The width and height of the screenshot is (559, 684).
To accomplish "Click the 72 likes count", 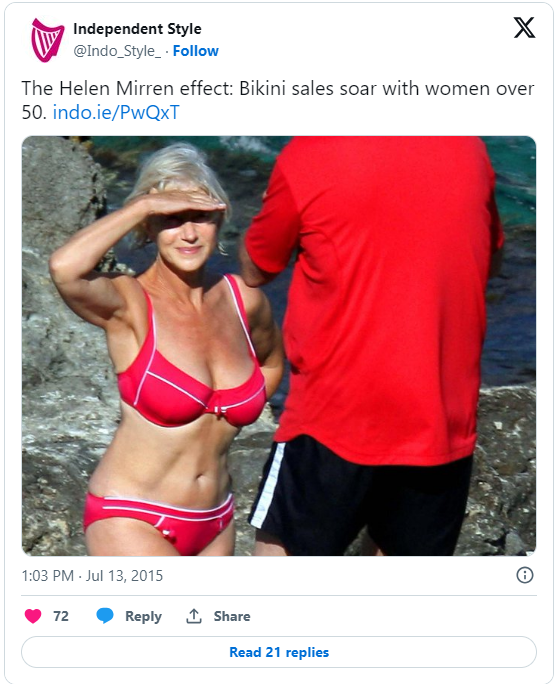I will 61,616.
